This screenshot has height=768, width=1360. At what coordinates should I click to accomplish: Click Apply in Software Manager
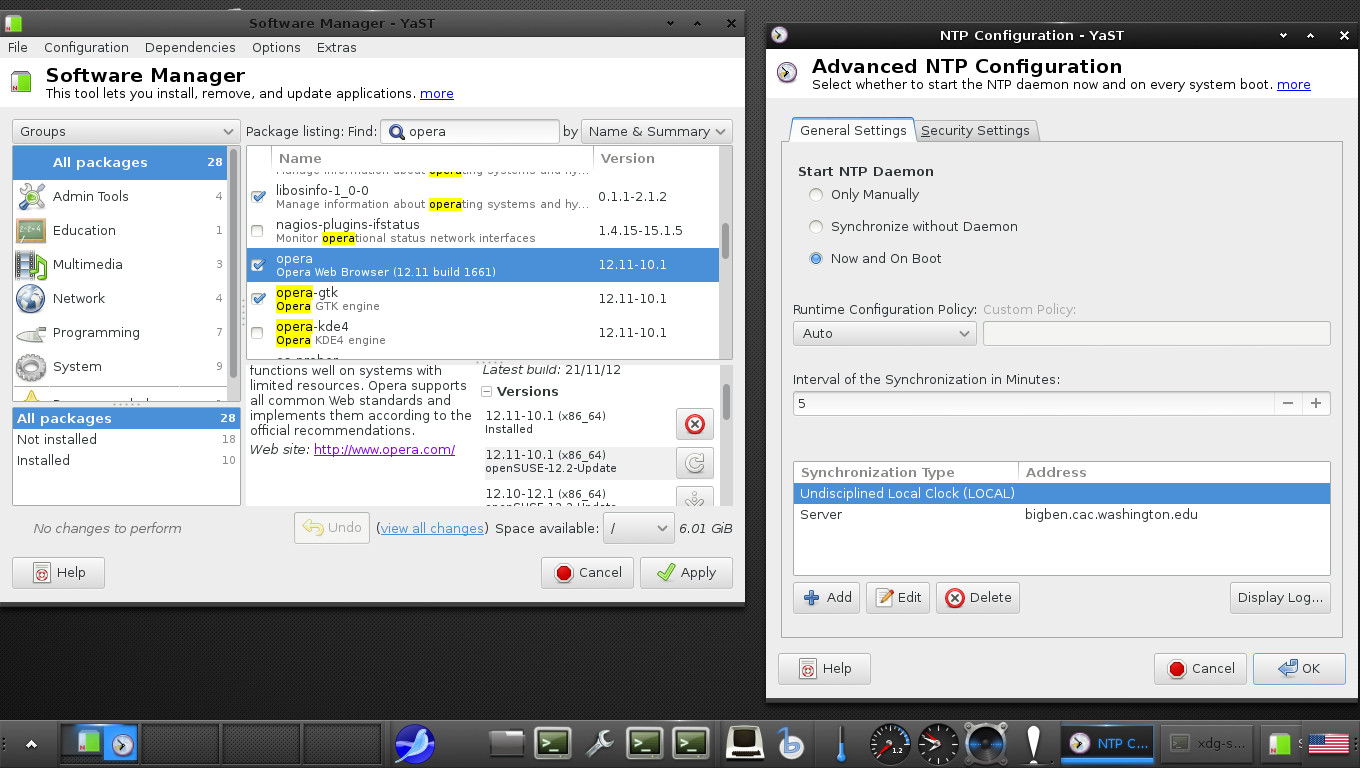tap(686, 572)
